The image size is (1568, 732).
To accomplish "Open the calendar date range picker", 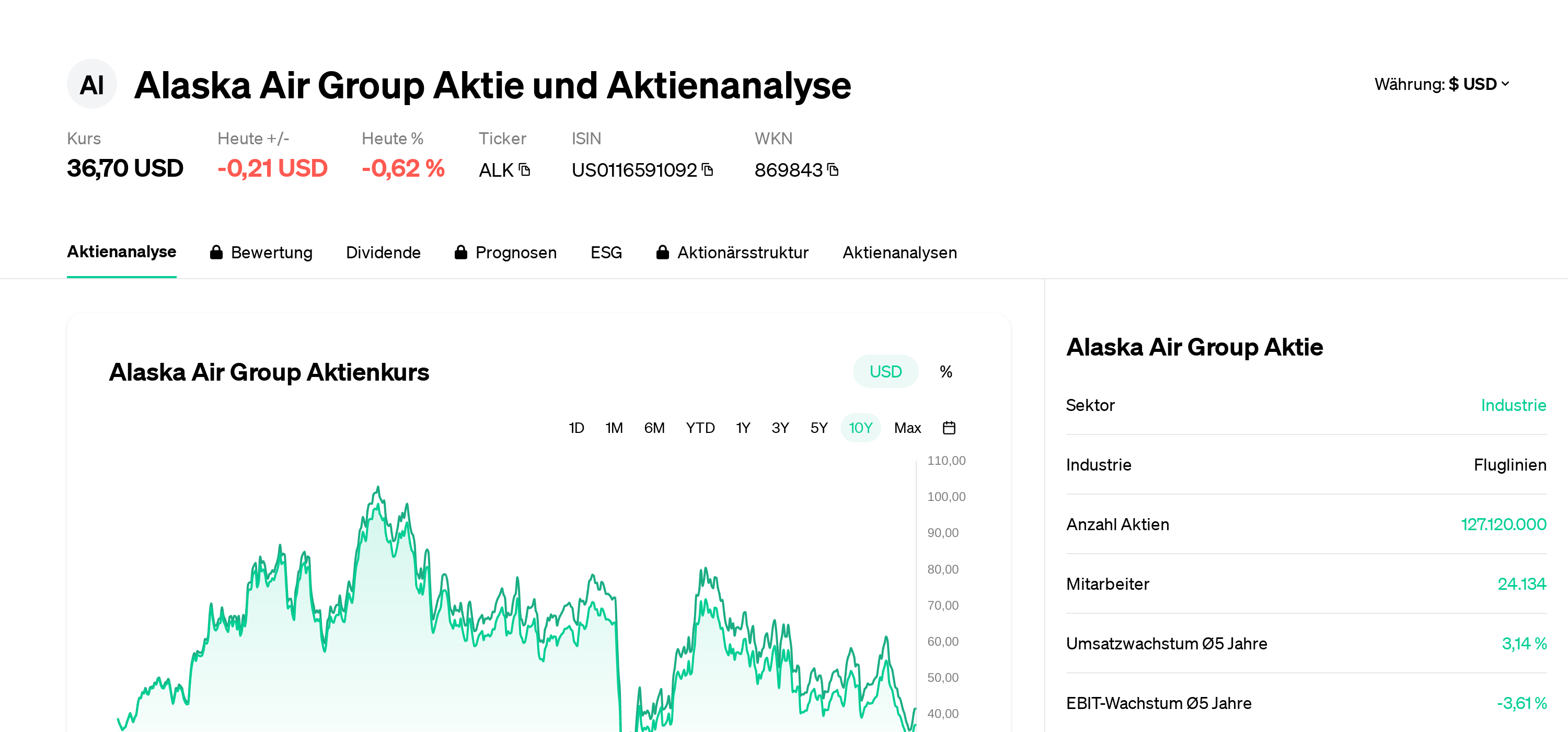I will (x=949, y=428).
